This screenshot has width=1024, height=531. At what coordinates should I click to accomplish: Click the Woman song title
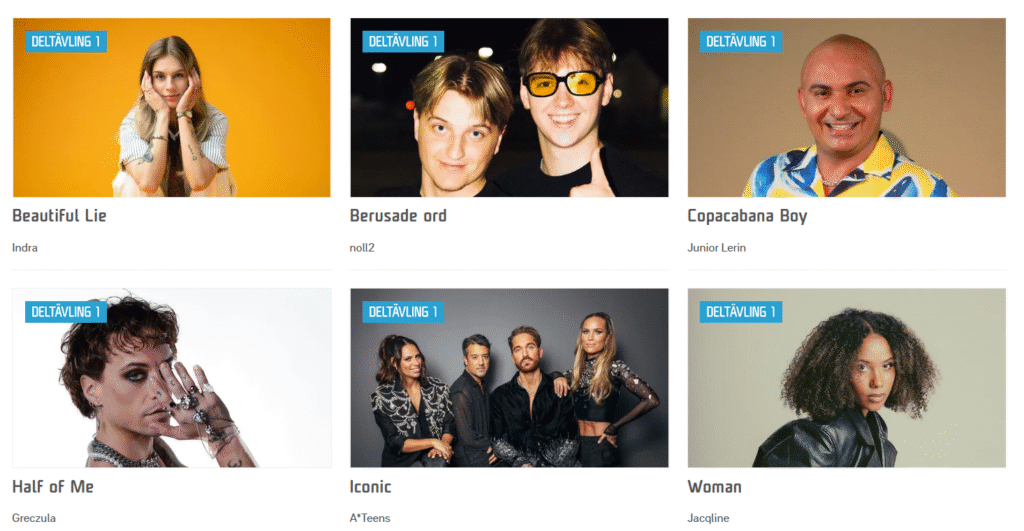tap(714, 487)
